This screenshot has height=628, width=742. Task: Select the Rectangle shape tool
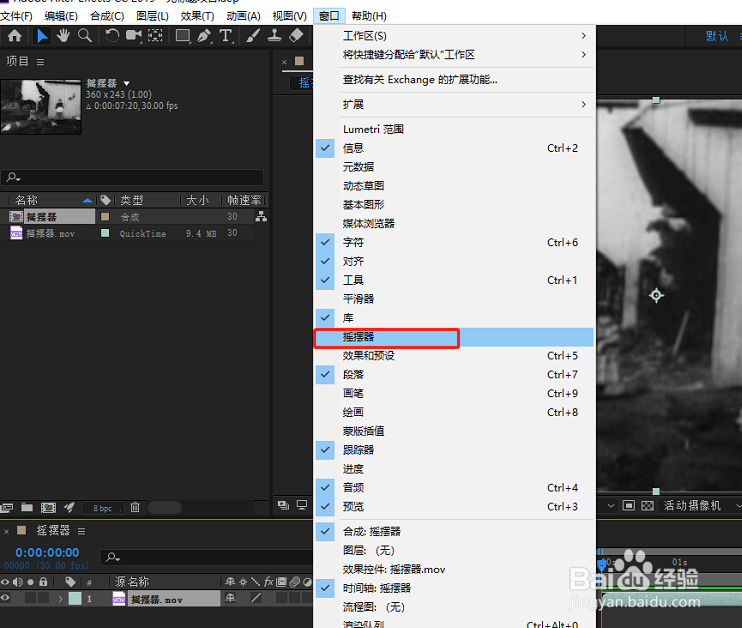click(x=183, y=35)
